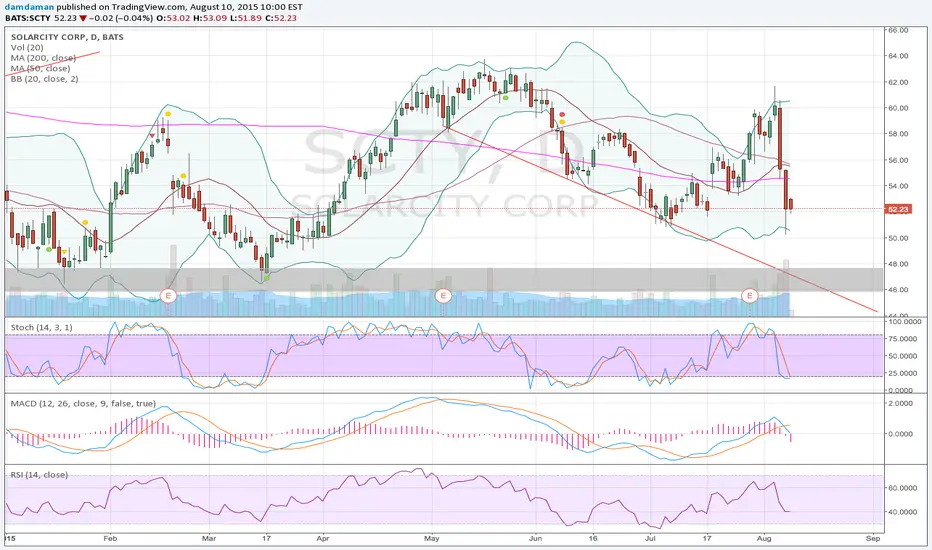Click the 75.0000 Stoch scale label

(x=904, y=339)
